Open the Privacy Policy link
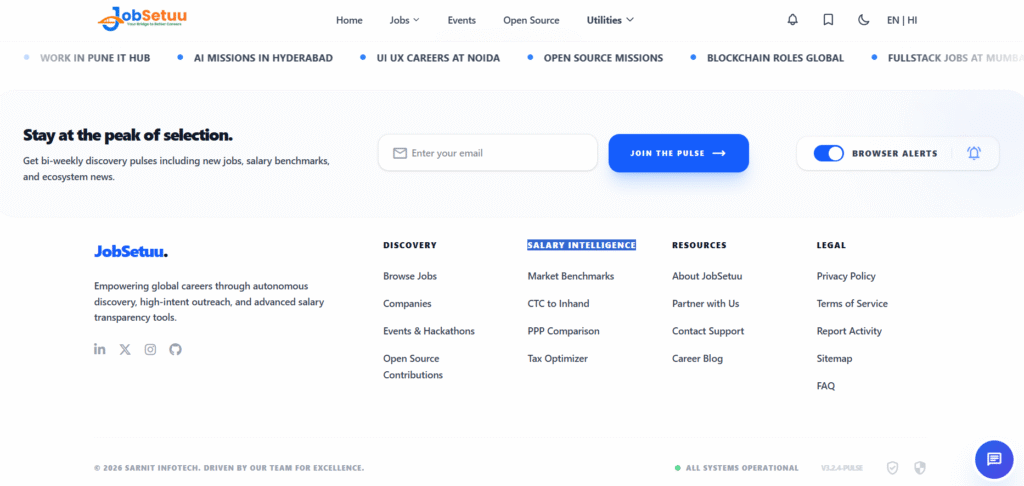The height and width of the screenshot is (486, 1024). pyautogui.click(x=846, y=276)
